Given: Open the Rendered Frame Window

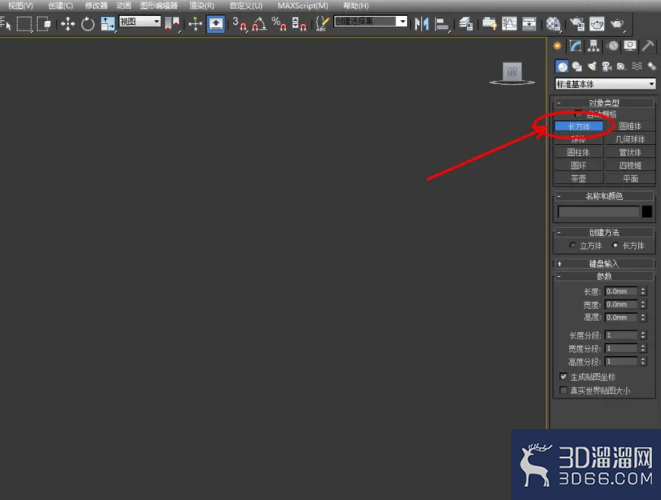Looking at the screenshot, I should [597, 24].
